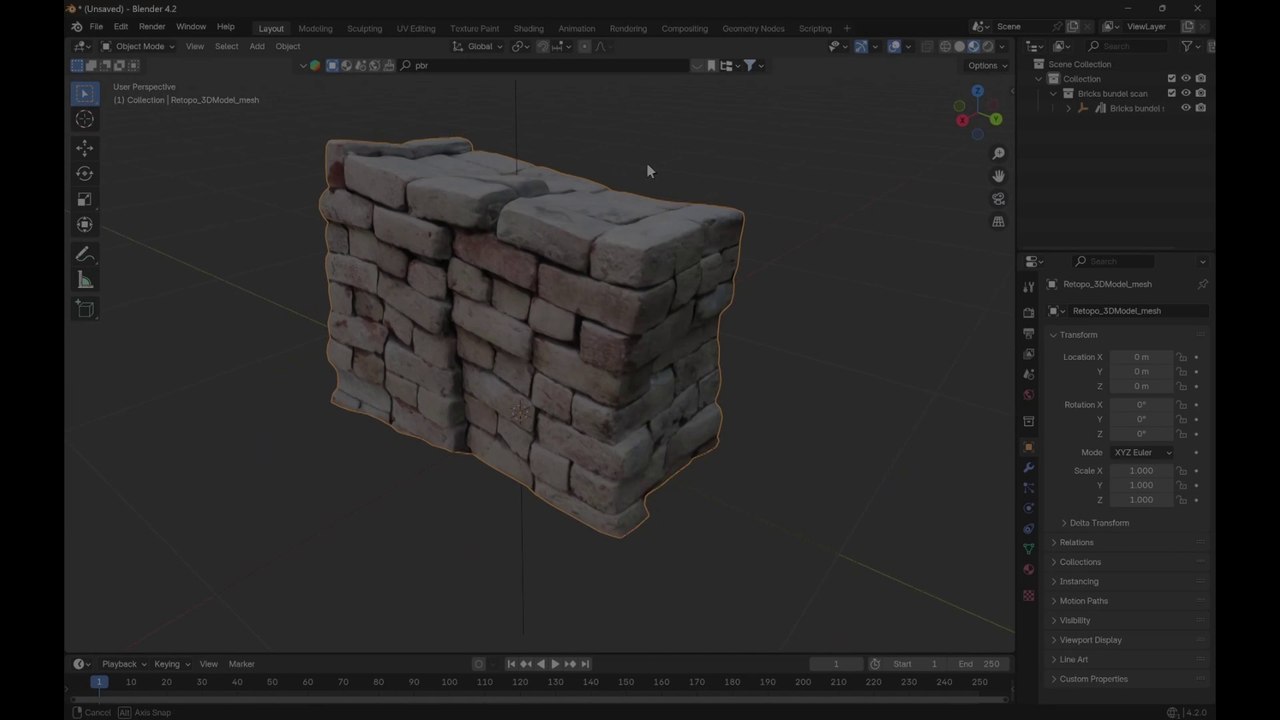
Task: Select the Add Cube tool
Action: coord(85,310)
